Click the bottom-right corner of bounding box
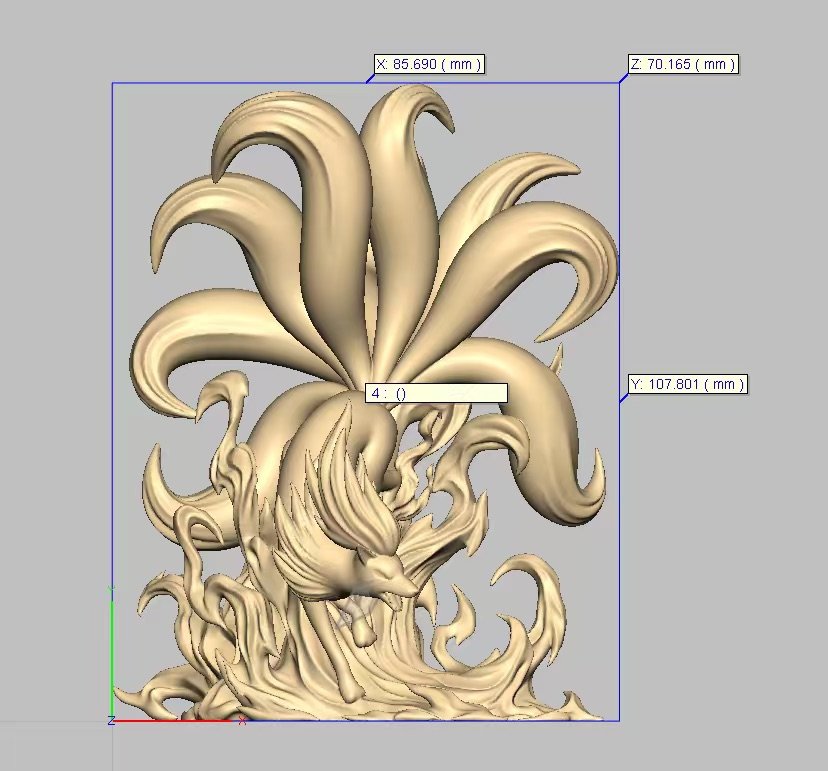The image size is (828, 771). tap(619, 720)
